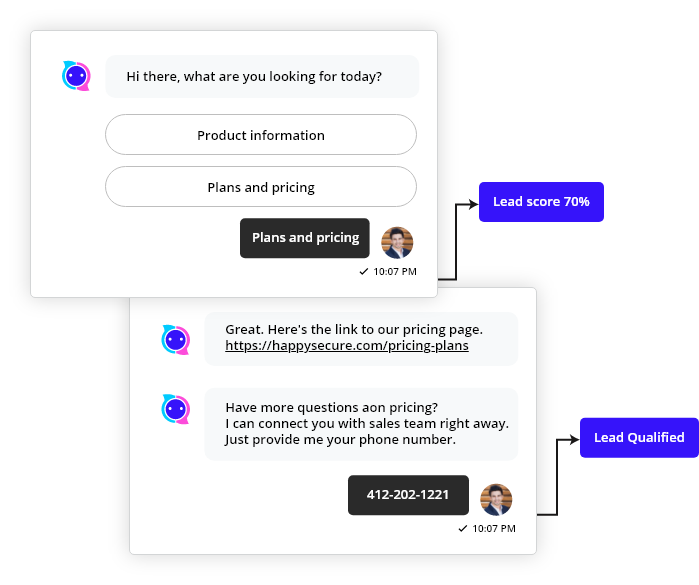This screenshot has height=585, width=699.
Task: Choose the Product information quick reply
Action: [x=260, y=135]
